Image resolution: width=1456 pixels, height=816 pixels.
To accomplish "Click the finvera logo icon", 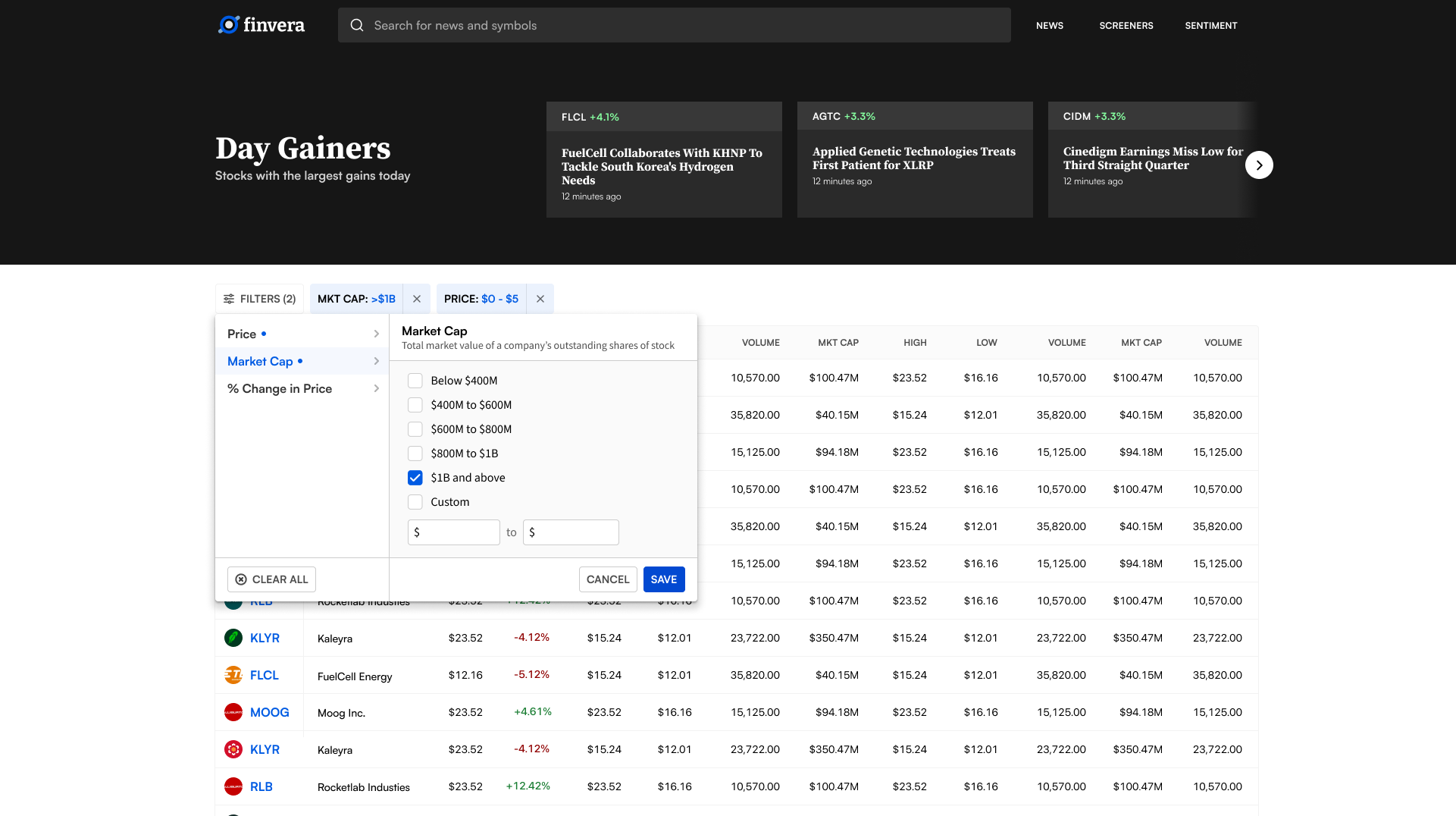I will pyautogui.click(x=228, y=25).
